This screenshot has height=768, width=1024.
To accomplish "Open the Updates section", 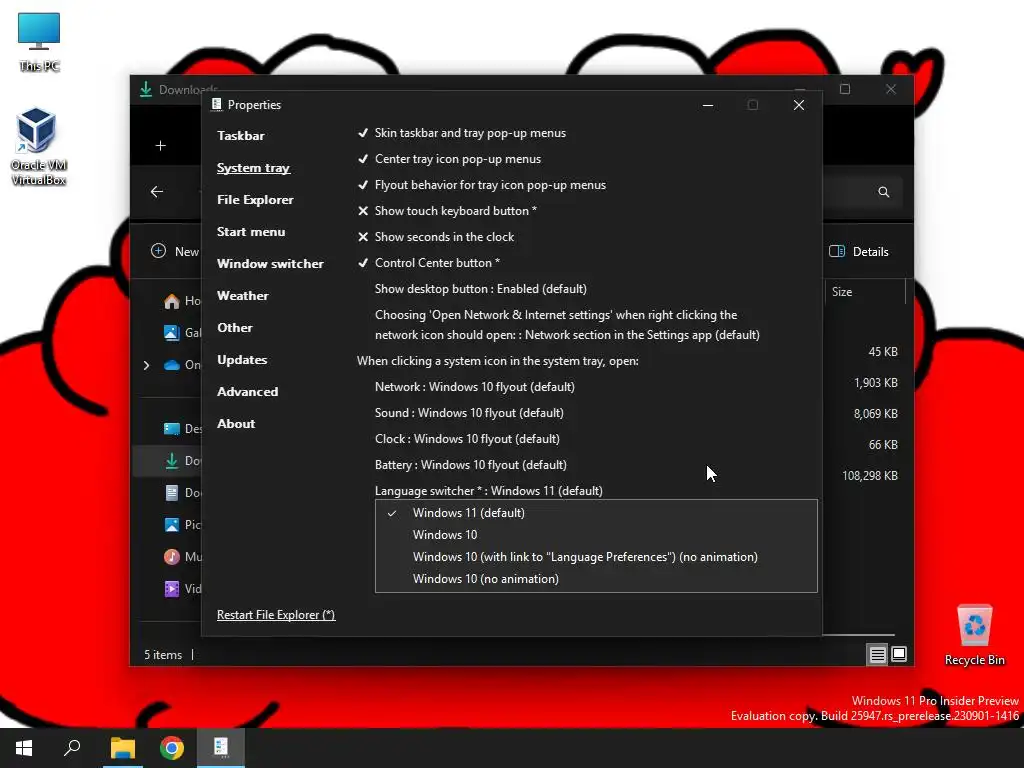I will [x=242, y=360].
